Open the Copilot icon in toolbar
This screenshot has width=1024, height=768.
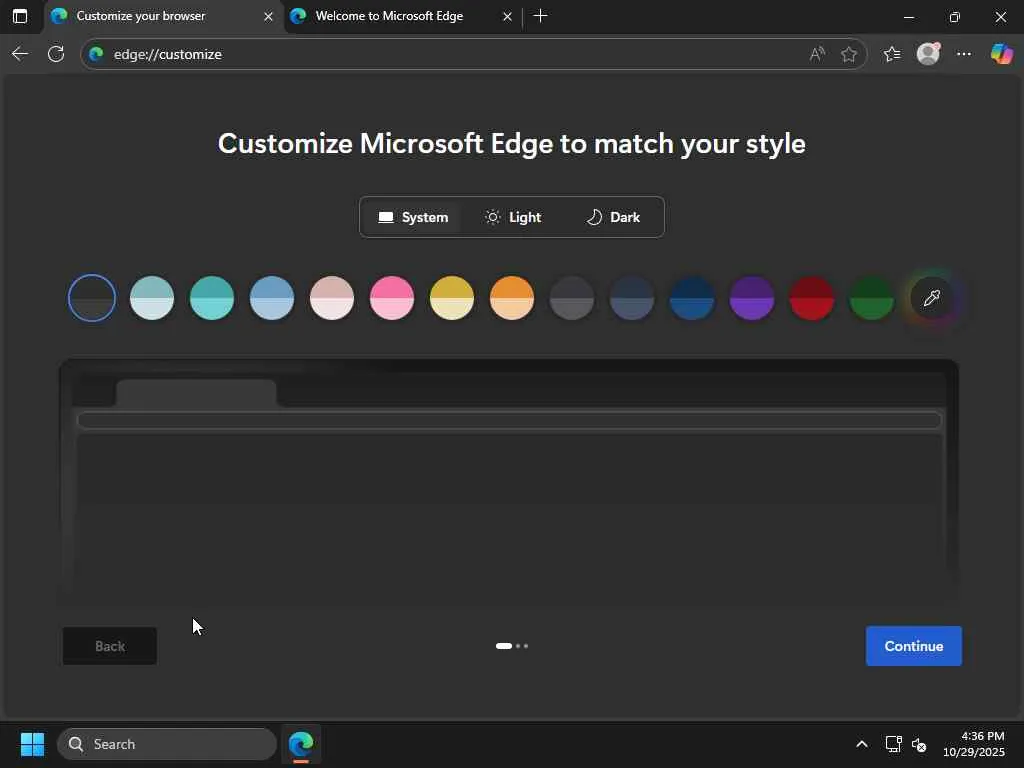[1001, 54]
